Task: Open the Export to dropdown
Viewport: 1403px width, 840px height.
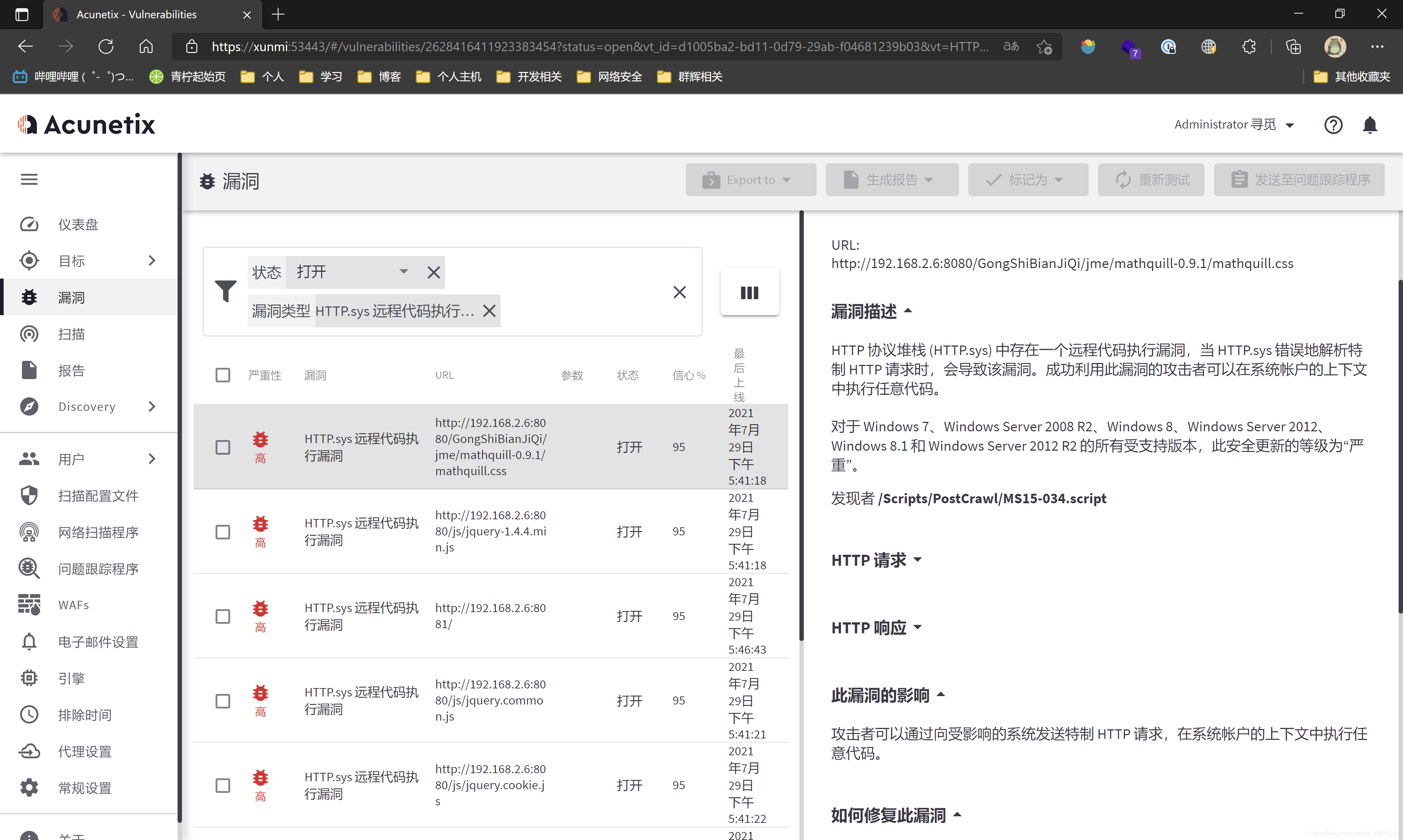Action: (x=750, y=180)
